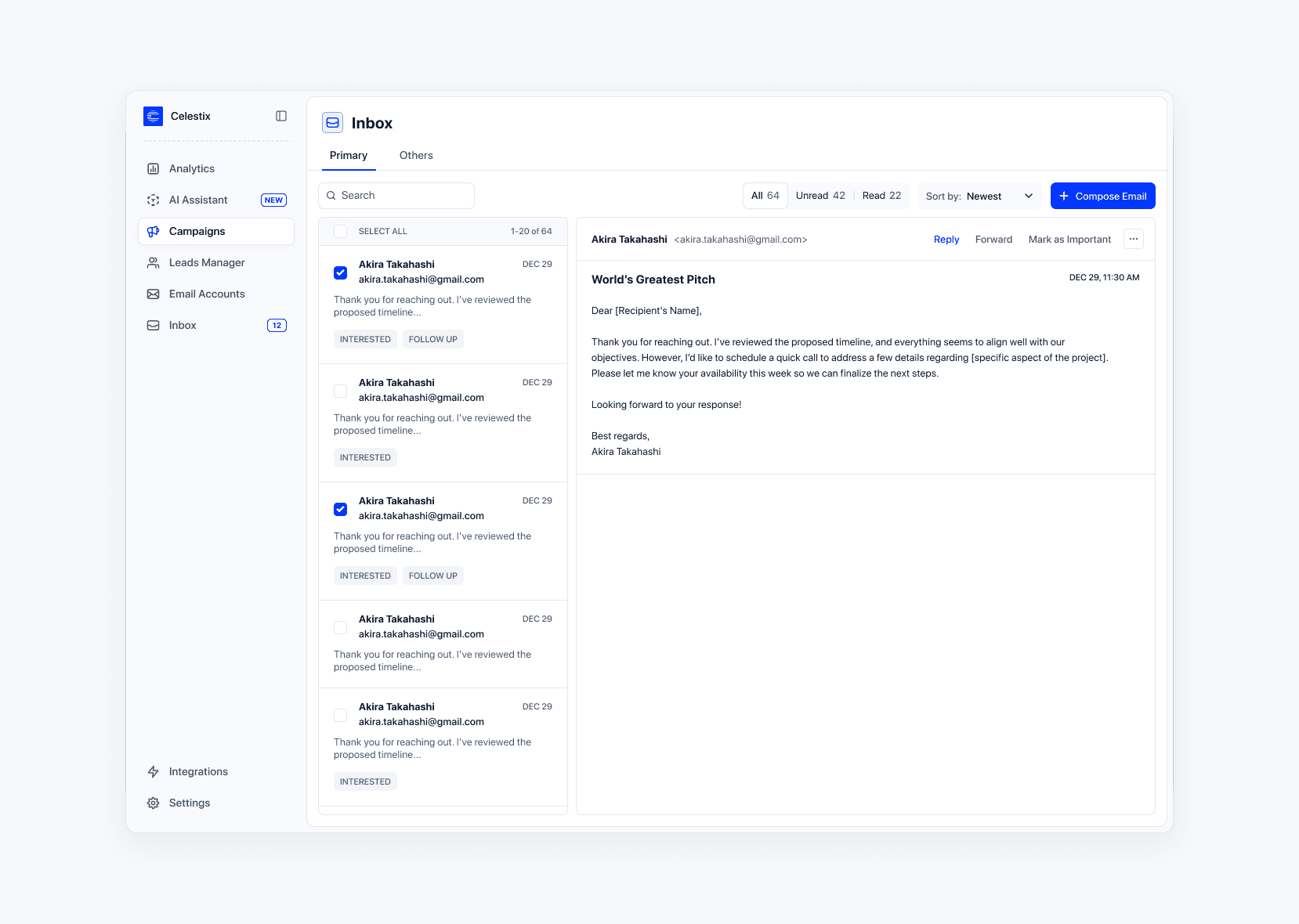Viewport: 1299px width, 924px height.
Task: Click the search magnifier icon
Action: (x=331, y=196)
